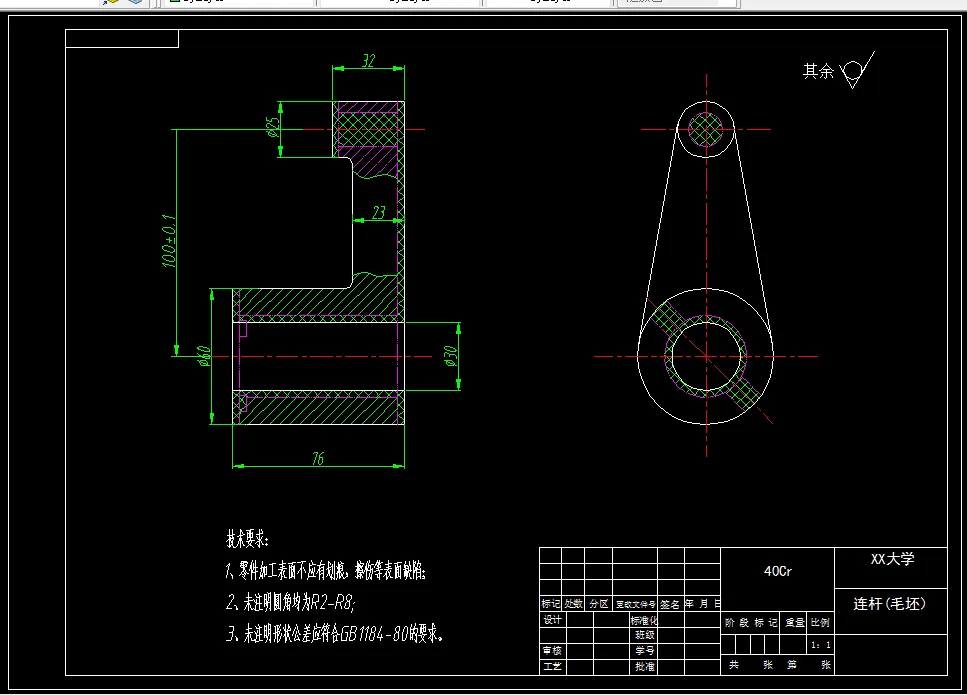Image resolution: width=967 pixels, height=695 pixels.
Task: Click the 共 张 第 张 sheet count cell
Action: click(779, 665)
